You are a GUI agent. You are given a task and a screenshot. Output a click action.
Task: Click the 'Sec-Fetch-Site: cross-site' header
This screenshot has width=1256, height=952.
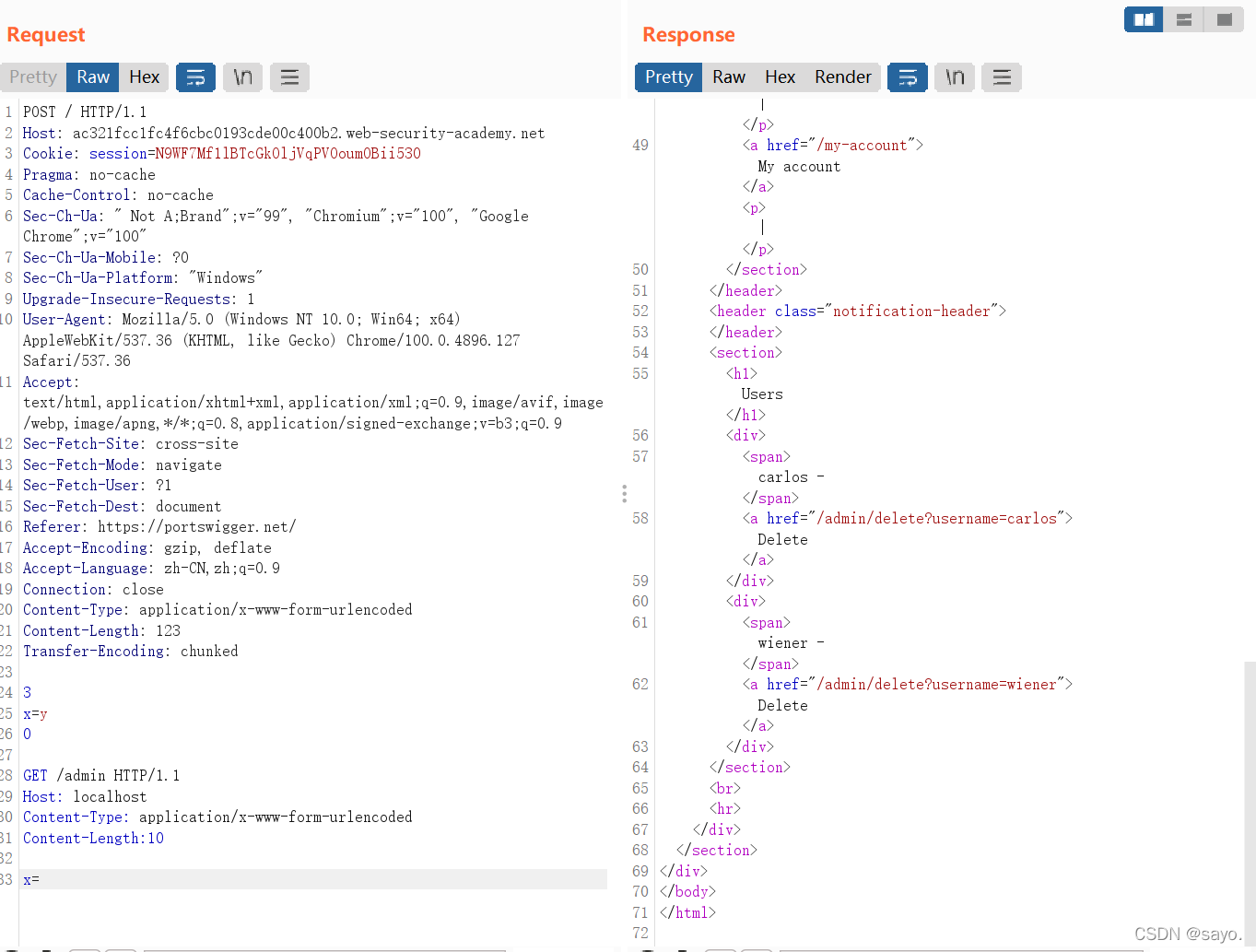coord(131,444)
